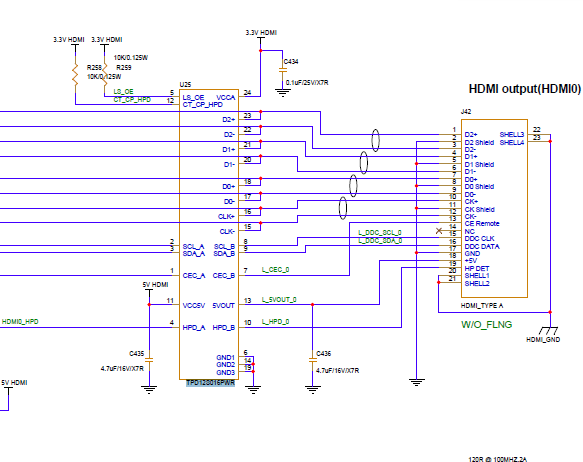The height and width of the screenshot is (462, 583).
Task: Click the C434 capacitor symbol
Action: coord(283,70)
